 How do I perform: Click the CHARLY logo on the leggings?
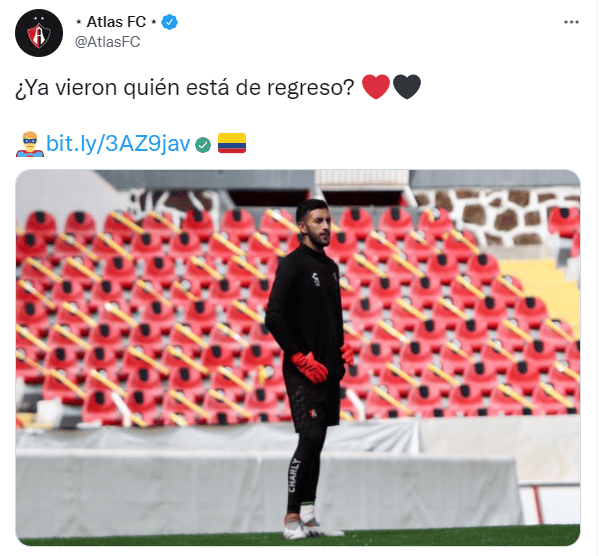pos(294,475)
